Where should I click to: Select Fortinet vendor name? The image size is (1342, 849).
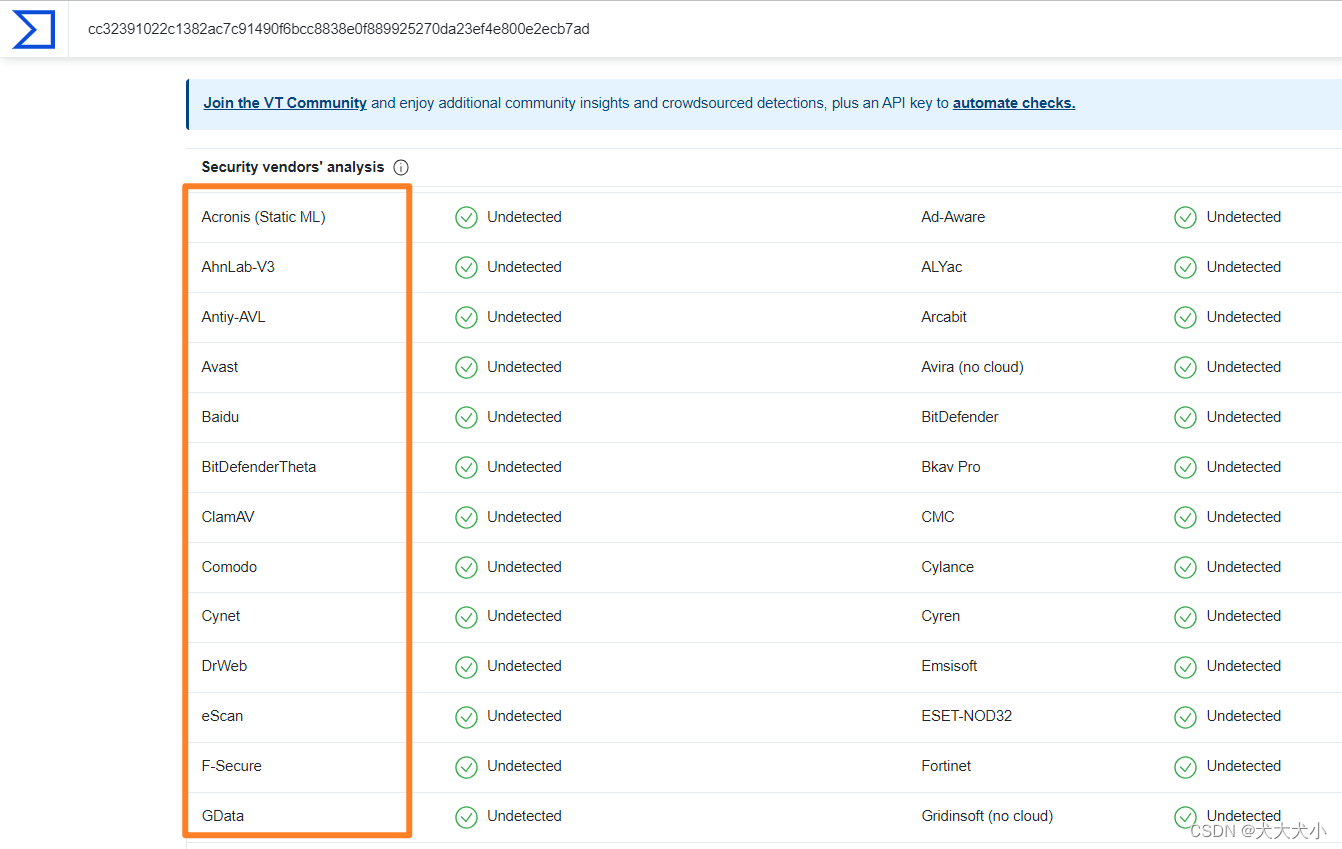coord(946,766)
